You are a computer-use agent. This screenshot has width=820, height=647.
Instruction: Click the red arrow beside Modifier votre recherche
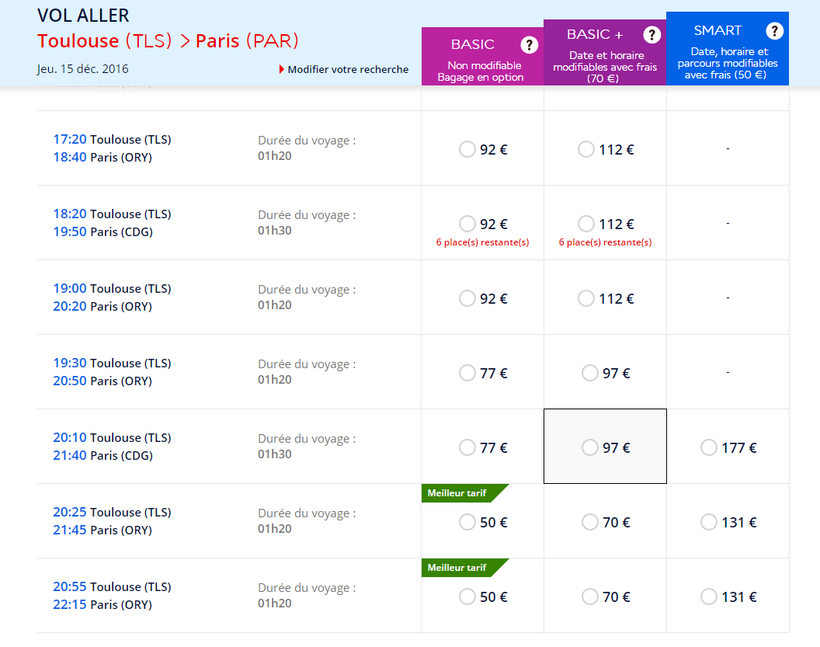282,70
